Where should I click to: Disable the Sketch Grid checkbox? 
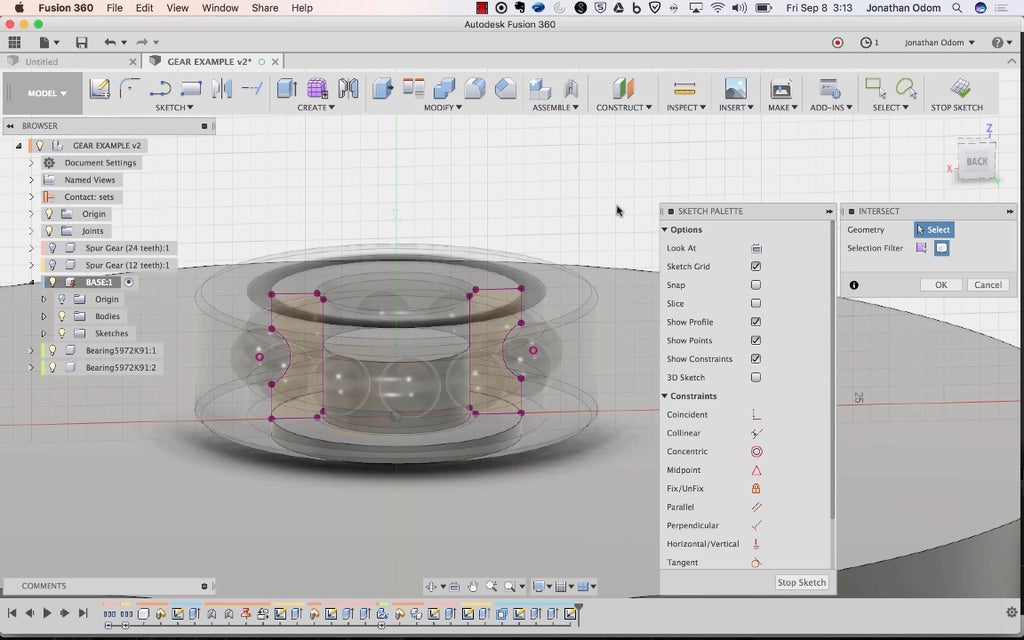click(756, 267)
